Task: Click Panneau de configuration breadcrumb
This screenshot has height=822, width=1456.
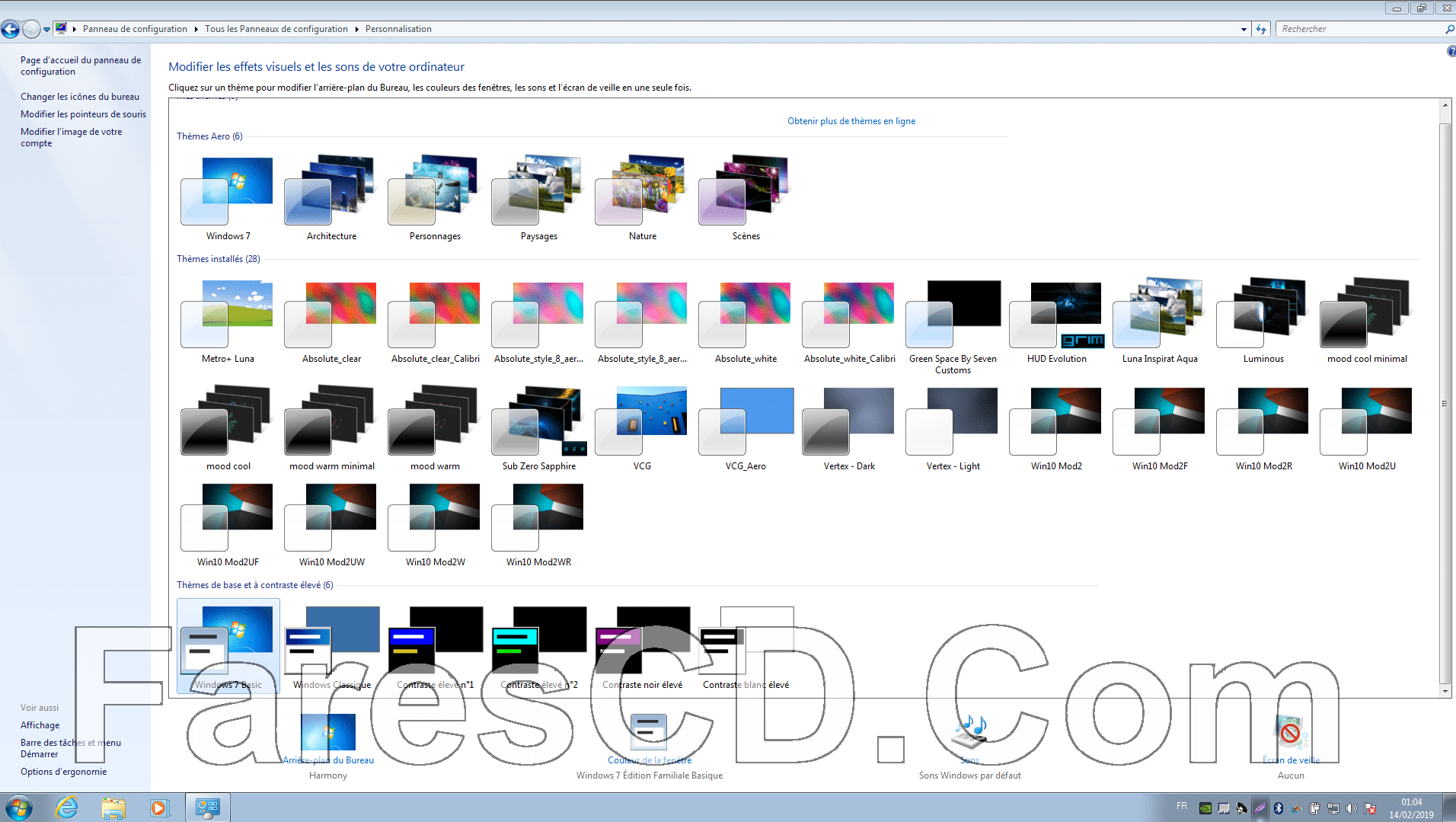Action: click(x=135, y=29)
